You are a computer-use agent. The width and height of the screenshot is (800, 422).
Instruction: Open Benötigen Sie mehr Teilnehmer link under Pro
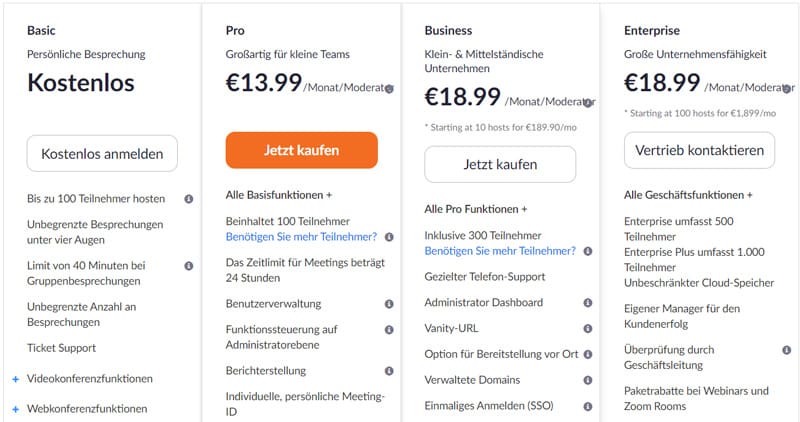pos(301,237)
